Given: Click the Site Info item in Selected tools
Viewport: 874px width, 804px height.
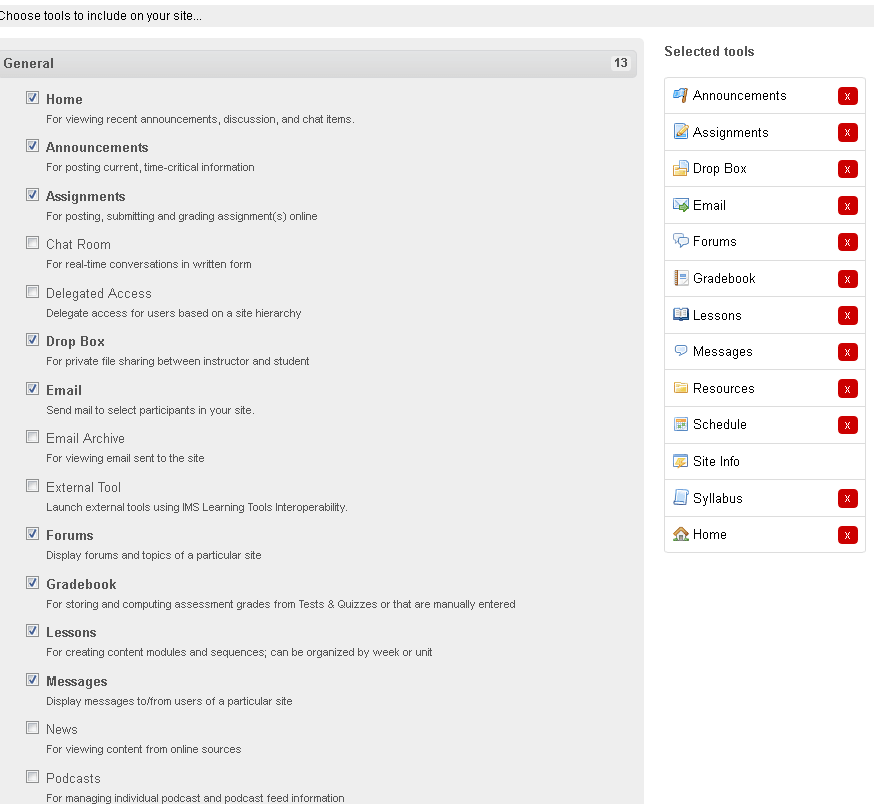Looking at the screenshot, I should click(764, 462).
